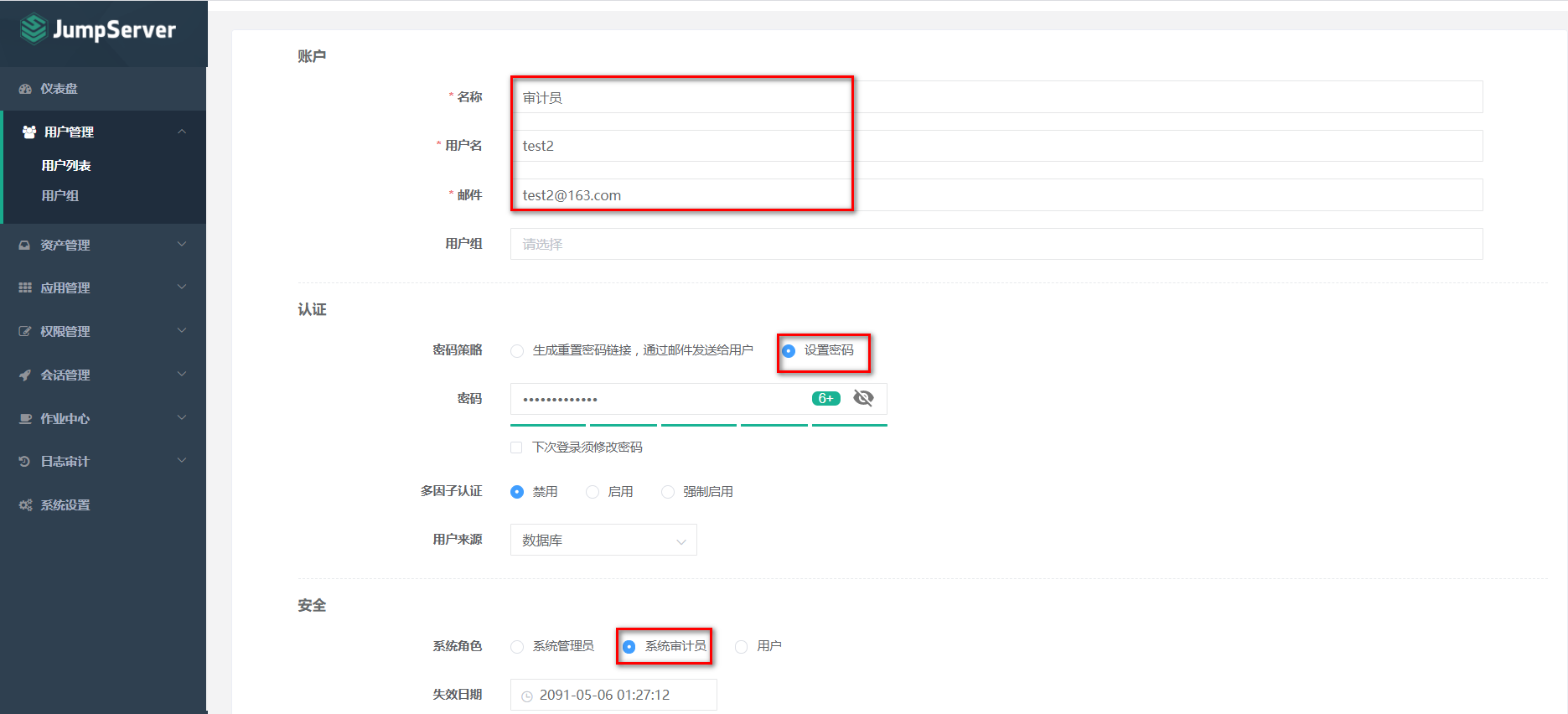1568x714 pixels.
Task: Check 下次登录须修改密码 checkbox
Action: [x=516, y=448]
